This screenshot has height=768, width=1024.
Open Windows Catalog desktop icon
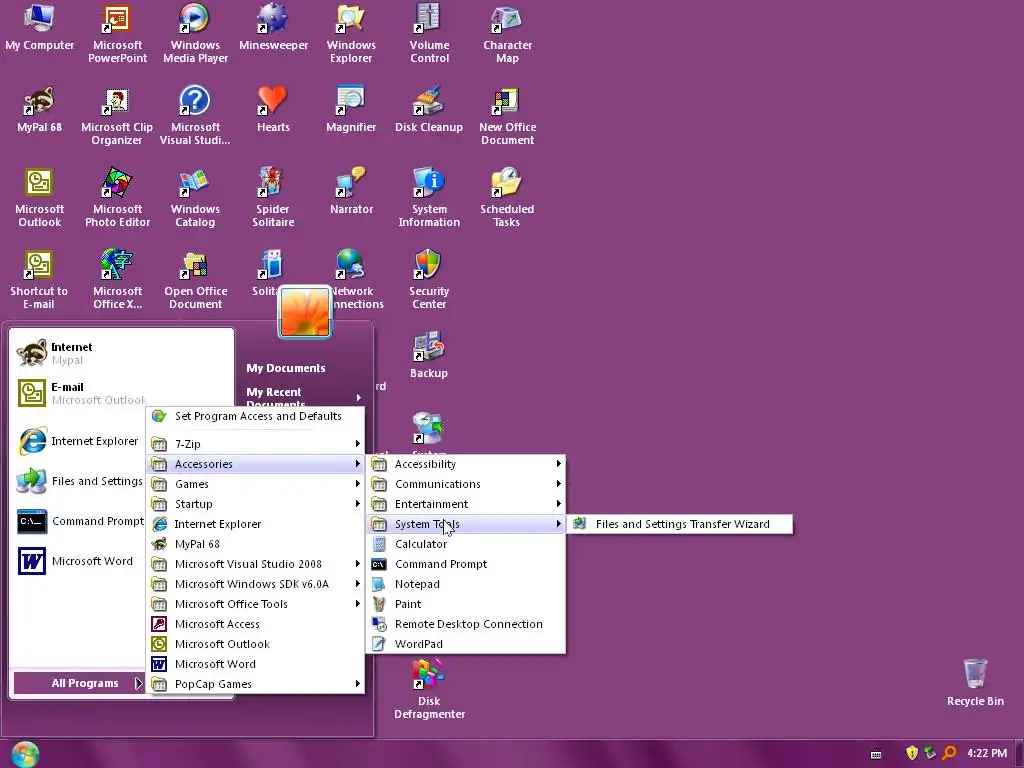pyautogui.click(x=195, y=197)
